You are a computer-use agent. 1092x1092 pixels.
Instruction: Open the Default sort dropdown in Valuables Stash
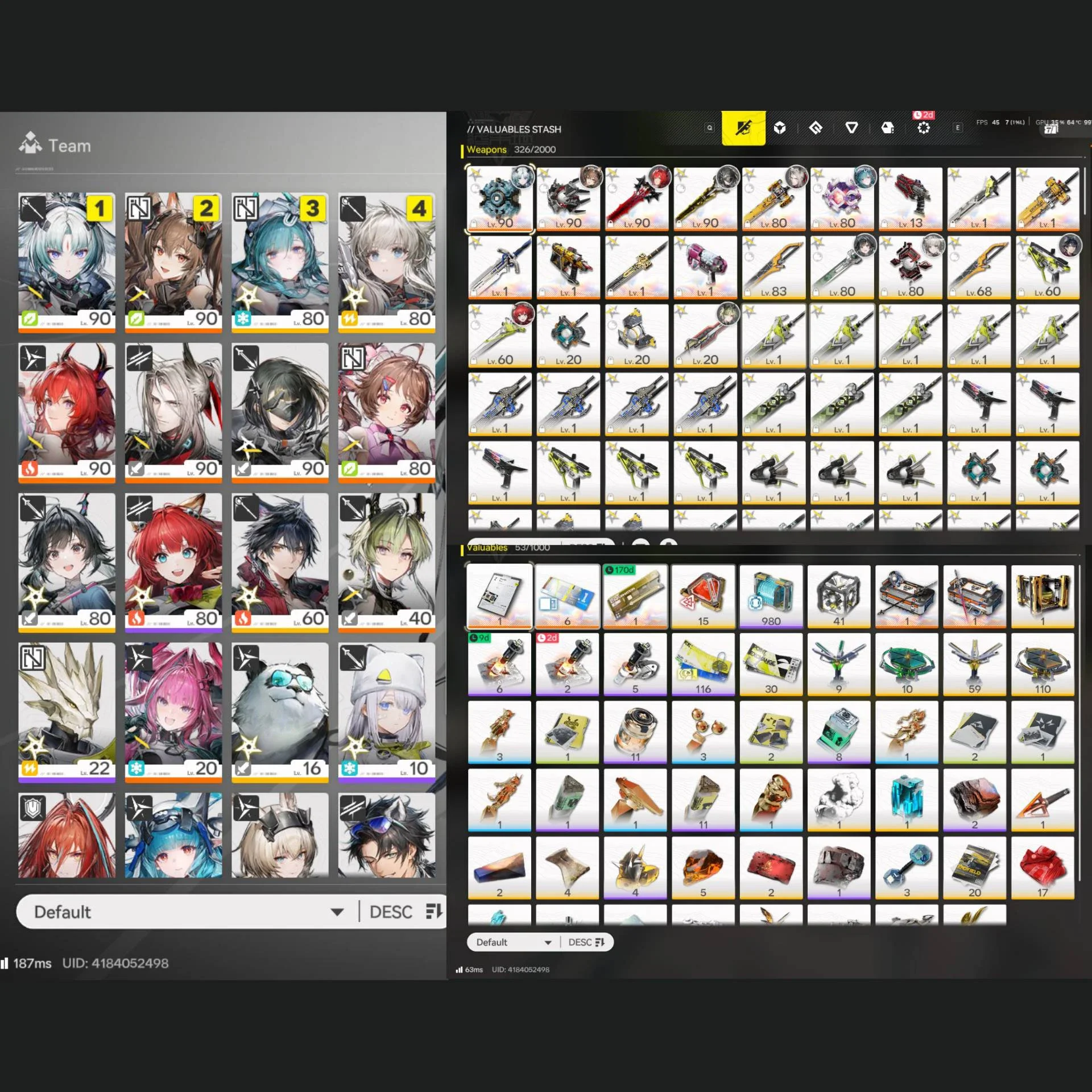[x=514, y=942]
